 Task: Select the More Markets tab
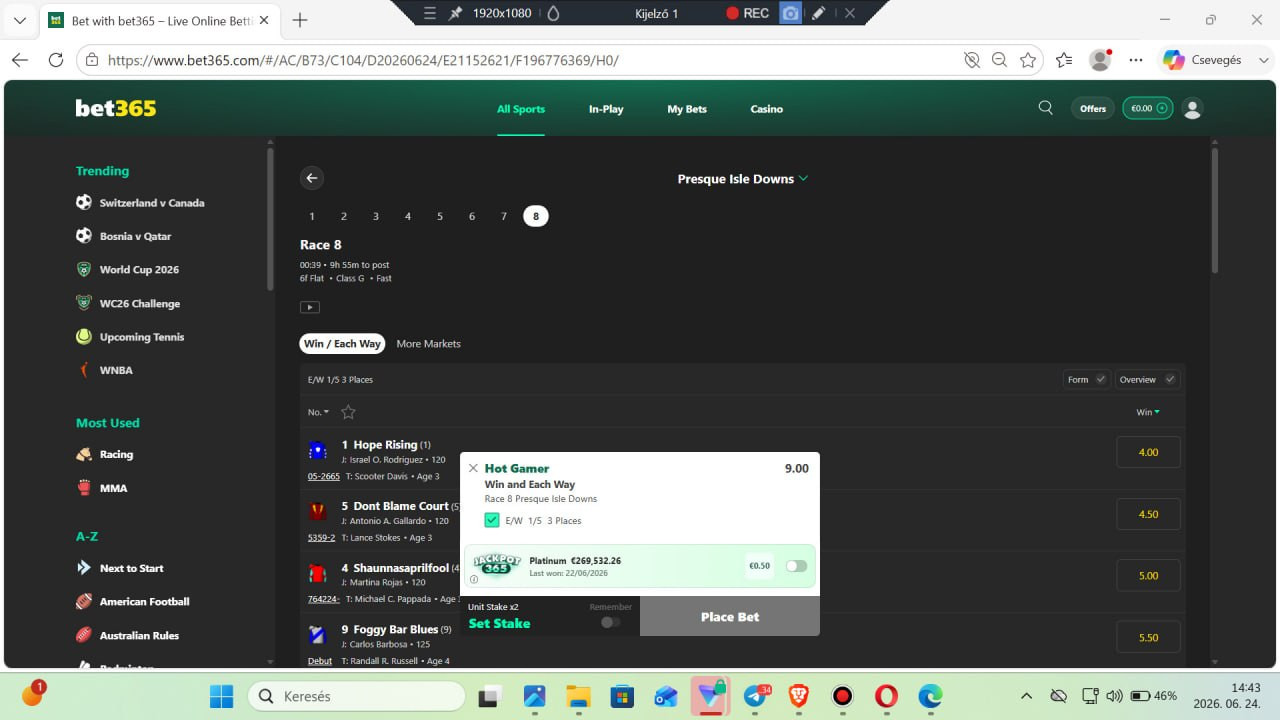pos(429,344)
